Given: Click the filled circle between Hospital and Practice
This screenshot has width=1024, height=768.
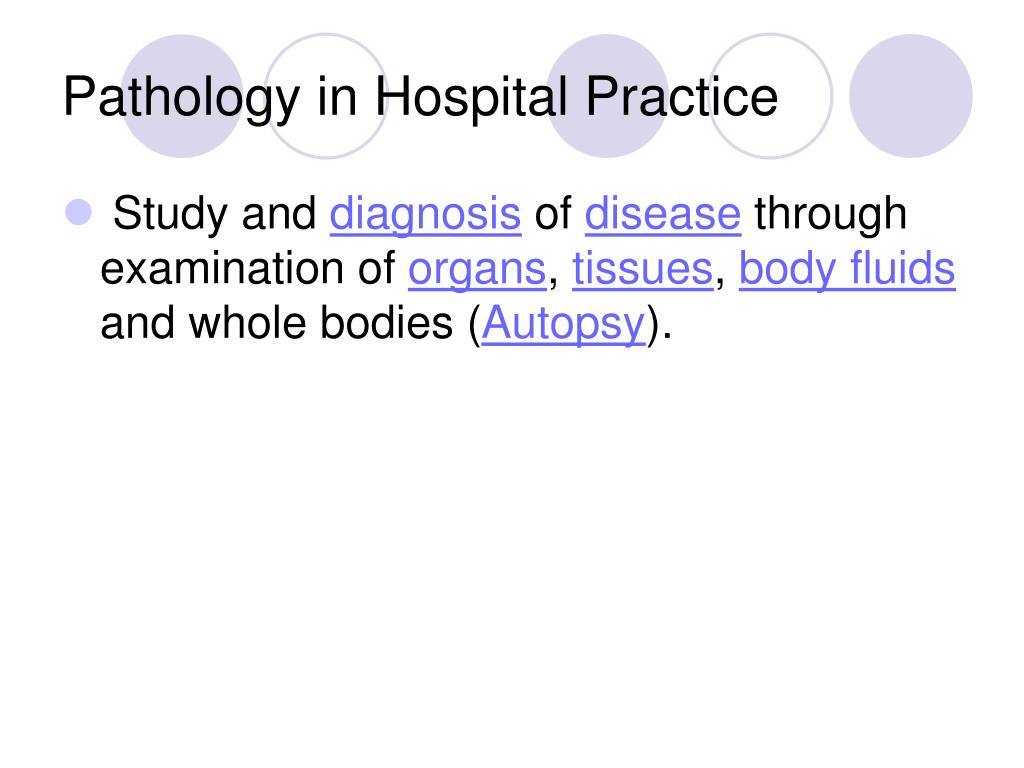Looking at the screenshot, I should [607, 96].
